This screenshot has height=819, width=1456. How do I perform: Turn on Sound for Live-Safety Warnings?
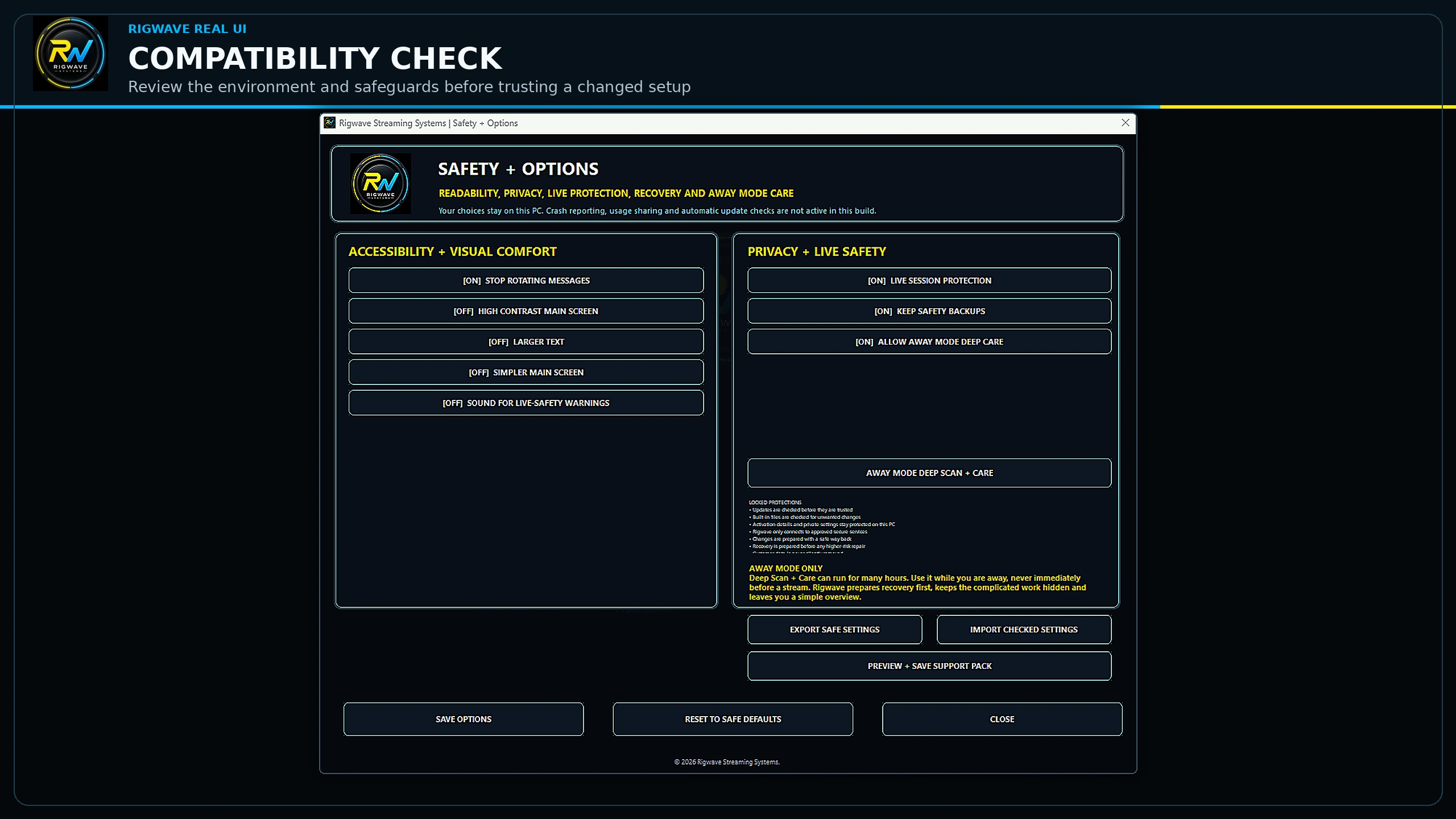pos(526,403)
